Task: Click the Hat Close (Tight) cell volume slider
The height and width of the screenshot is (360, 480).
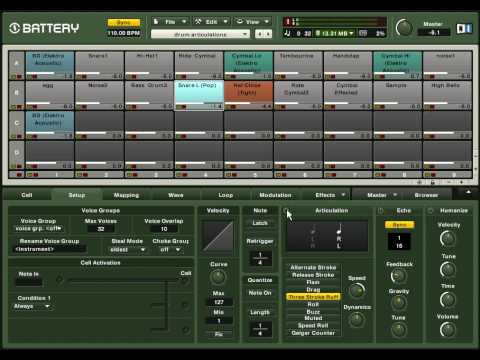Action: 249,103
